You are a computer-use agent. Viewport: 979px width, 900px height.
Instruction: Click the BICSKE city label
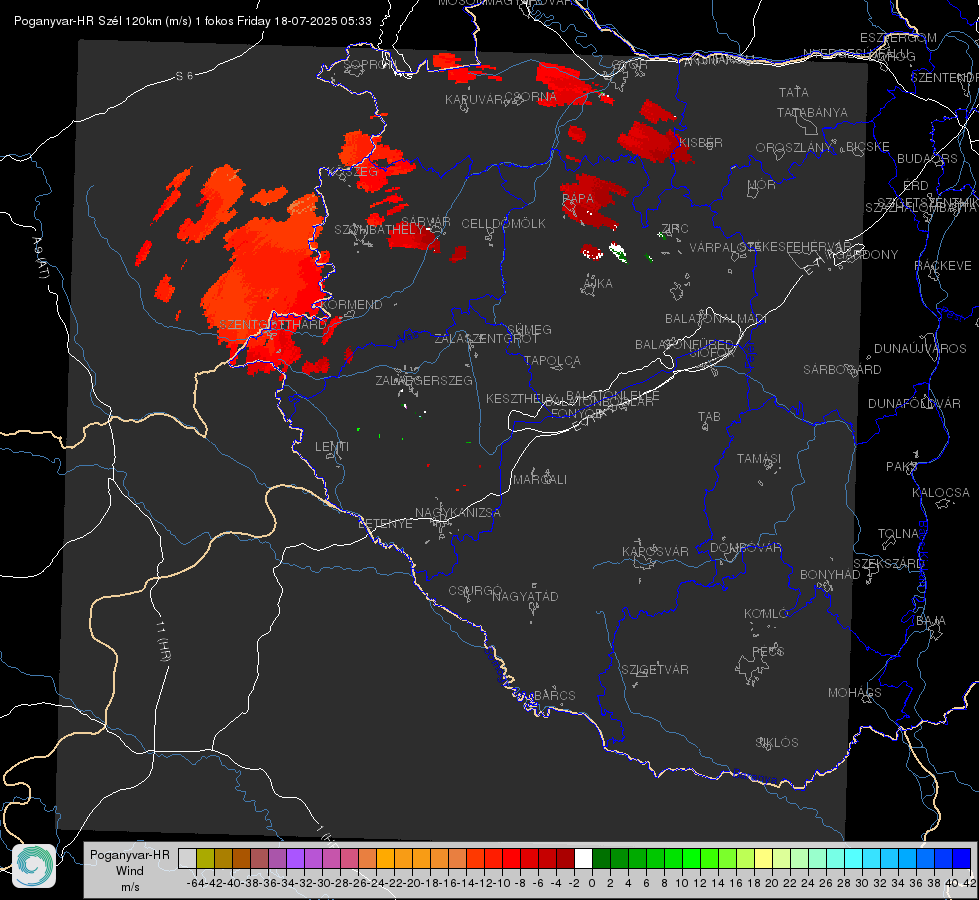868,146
